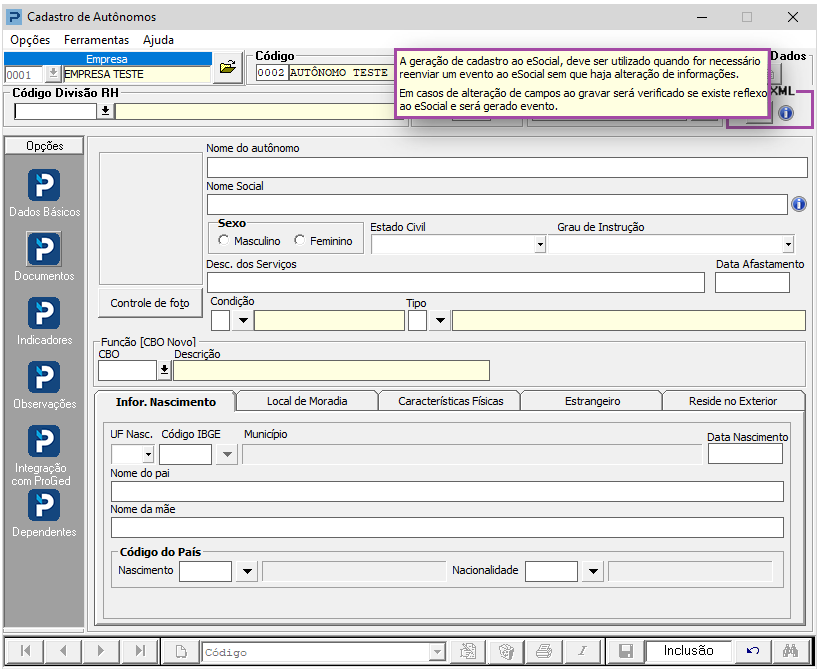Viewport: 821px width, 669px height.
Task: Open the Opções menu
Action: [x=30, y=40]
